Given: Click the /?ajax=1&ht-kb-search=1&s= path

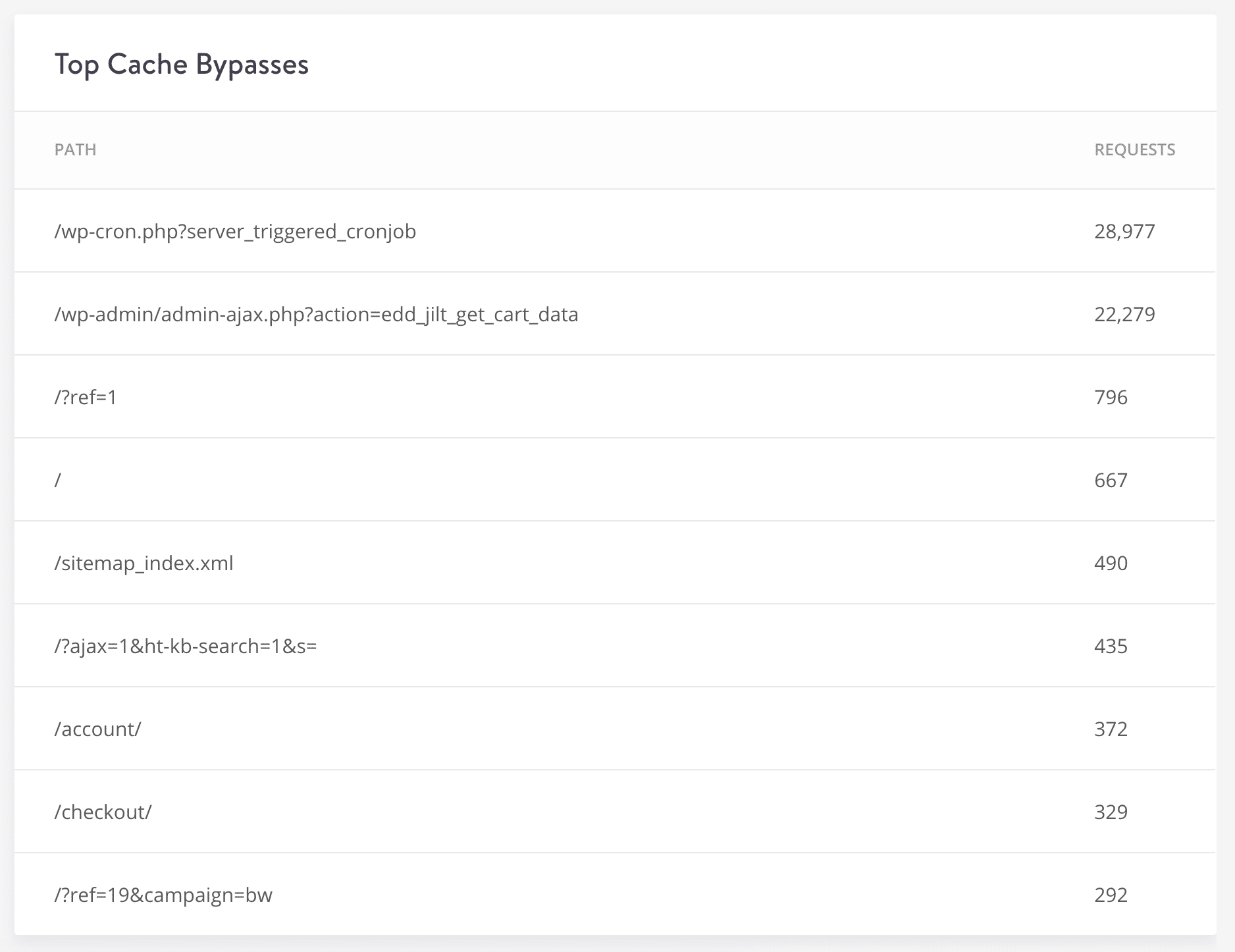Looking at the screenshot, I should pyautogui.click(x=186, y=646).
